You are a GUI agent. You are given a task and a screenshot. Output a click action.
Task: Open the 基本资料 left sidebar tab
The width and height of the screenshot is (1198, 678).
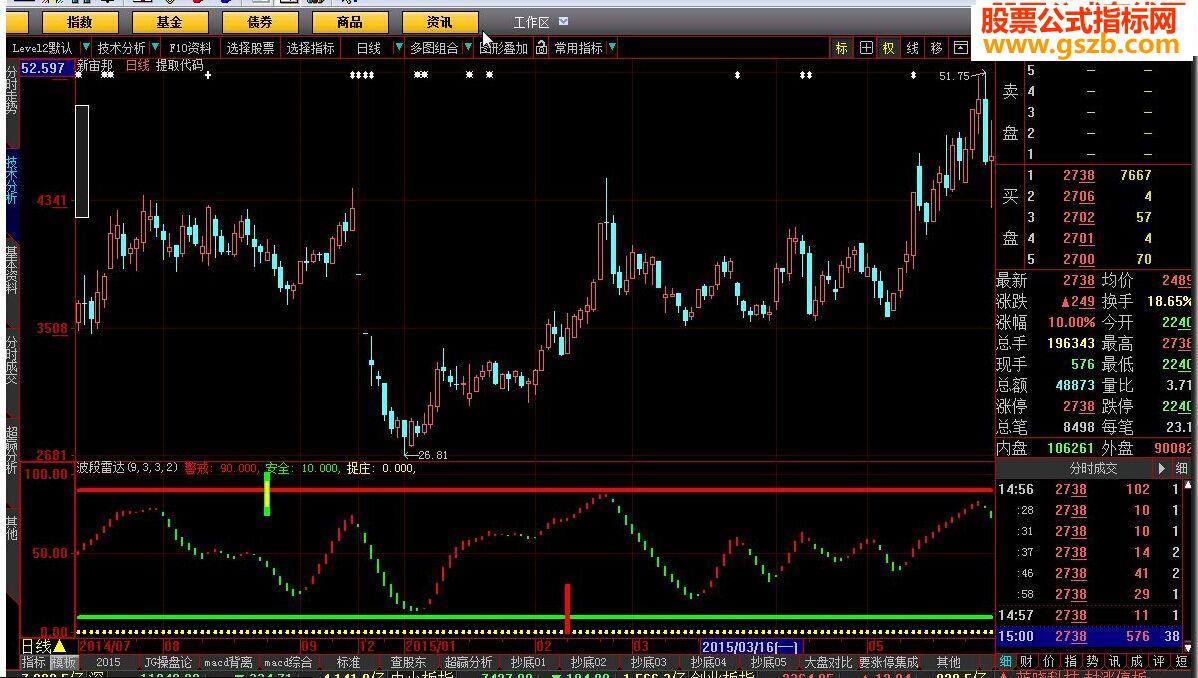pyautogui.click(x=12, y=270)
